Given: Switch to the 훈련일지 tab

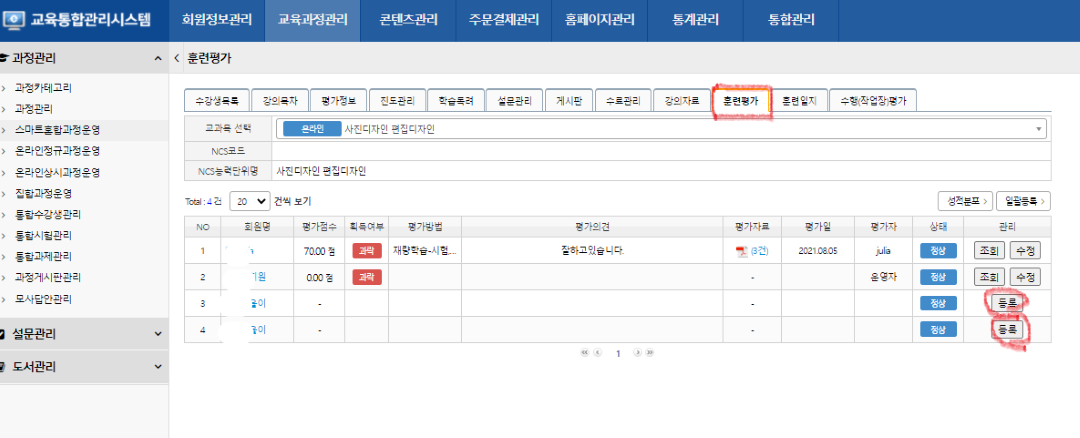Looking at the screenshot, I should tap(798, 100).
